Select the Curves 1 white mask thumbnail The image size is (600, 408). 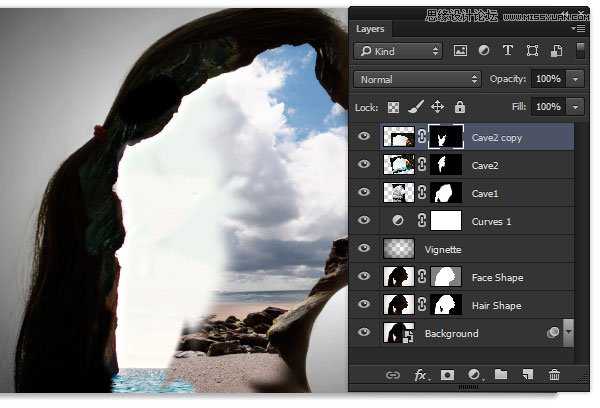446,220
